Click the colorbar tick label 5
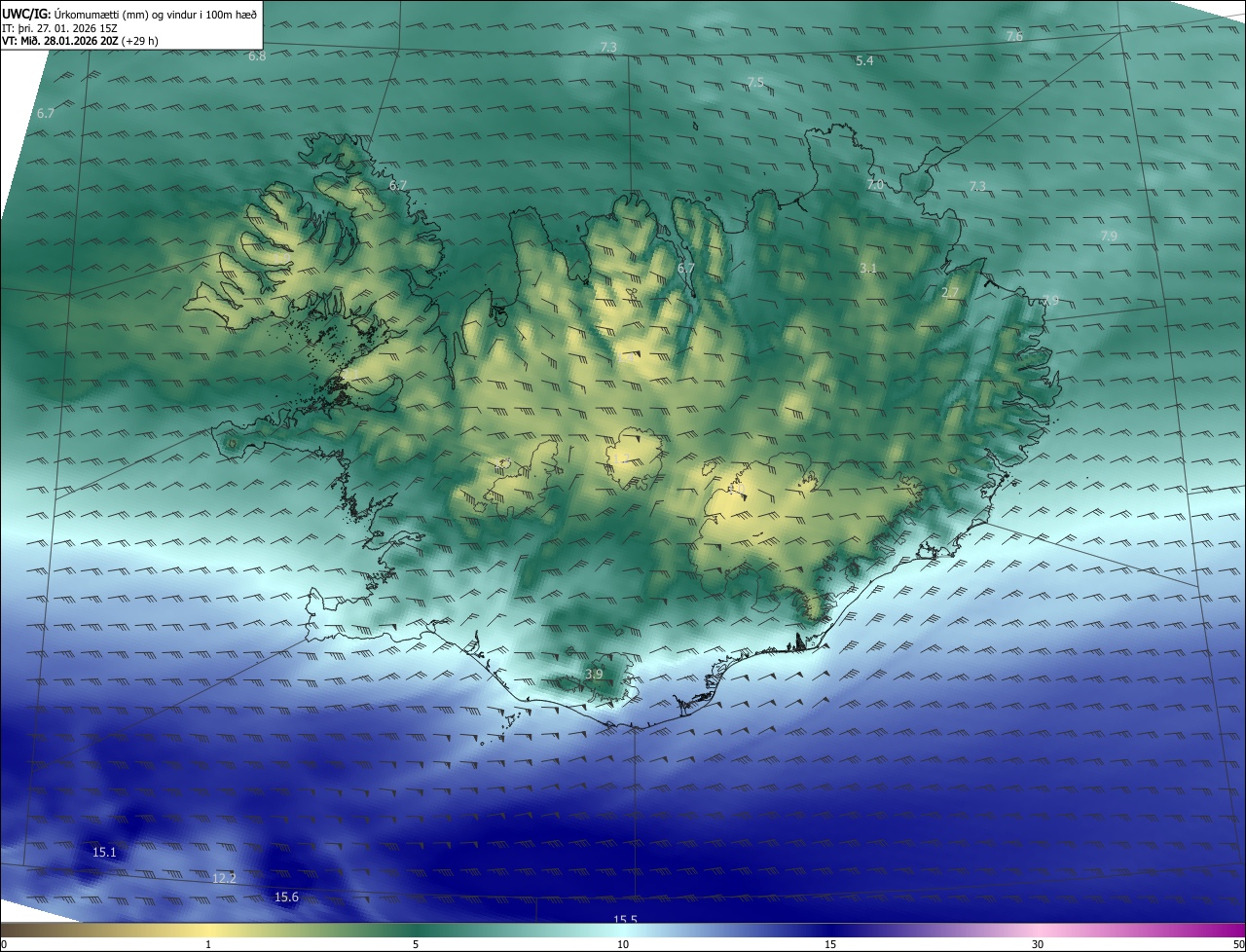Image resolution: width=1246 pixels, height=952 pixels. [x=416, y=944]
